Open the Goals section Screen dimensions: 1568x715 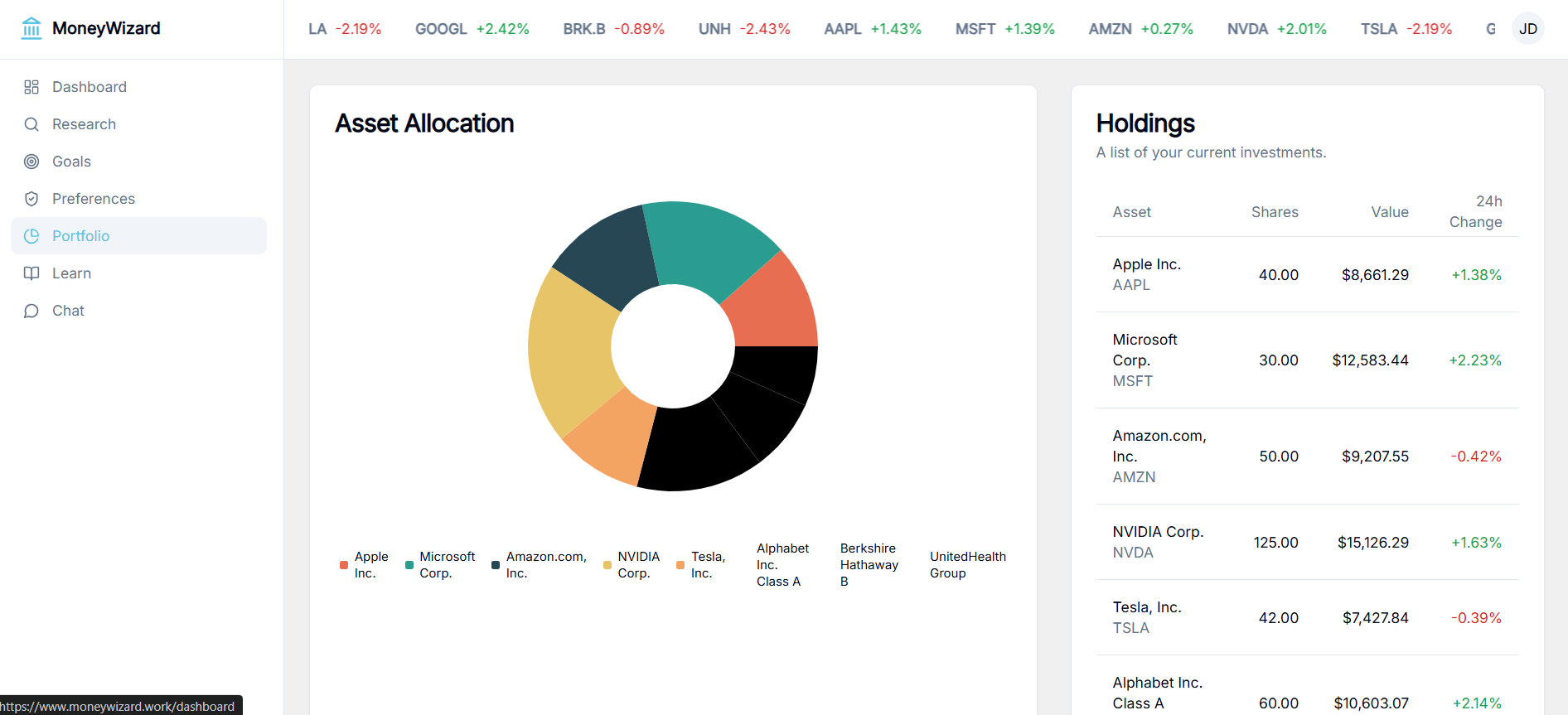pos(138,162)
